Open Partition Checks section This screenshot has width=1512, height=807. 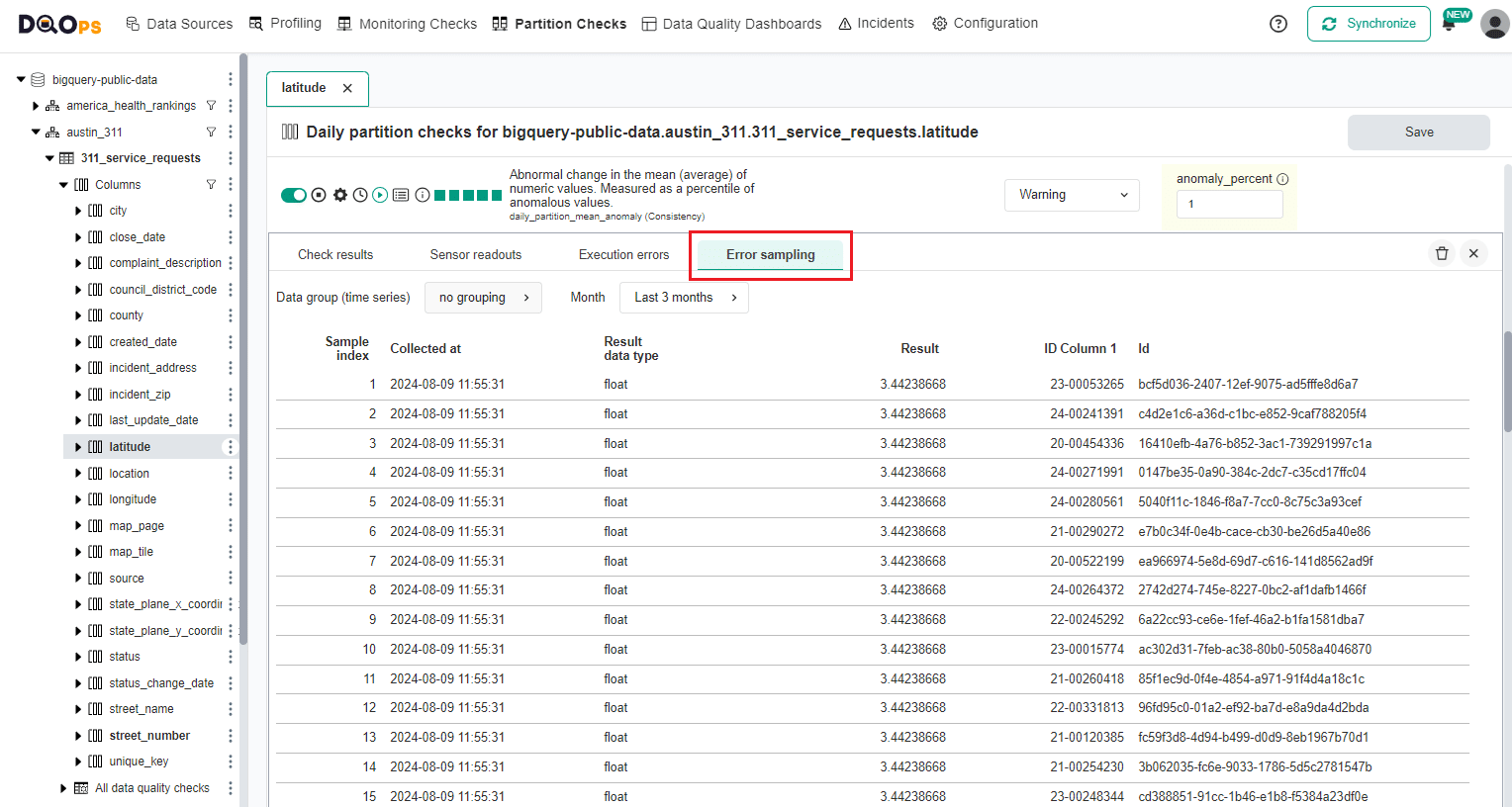[559, 24]
